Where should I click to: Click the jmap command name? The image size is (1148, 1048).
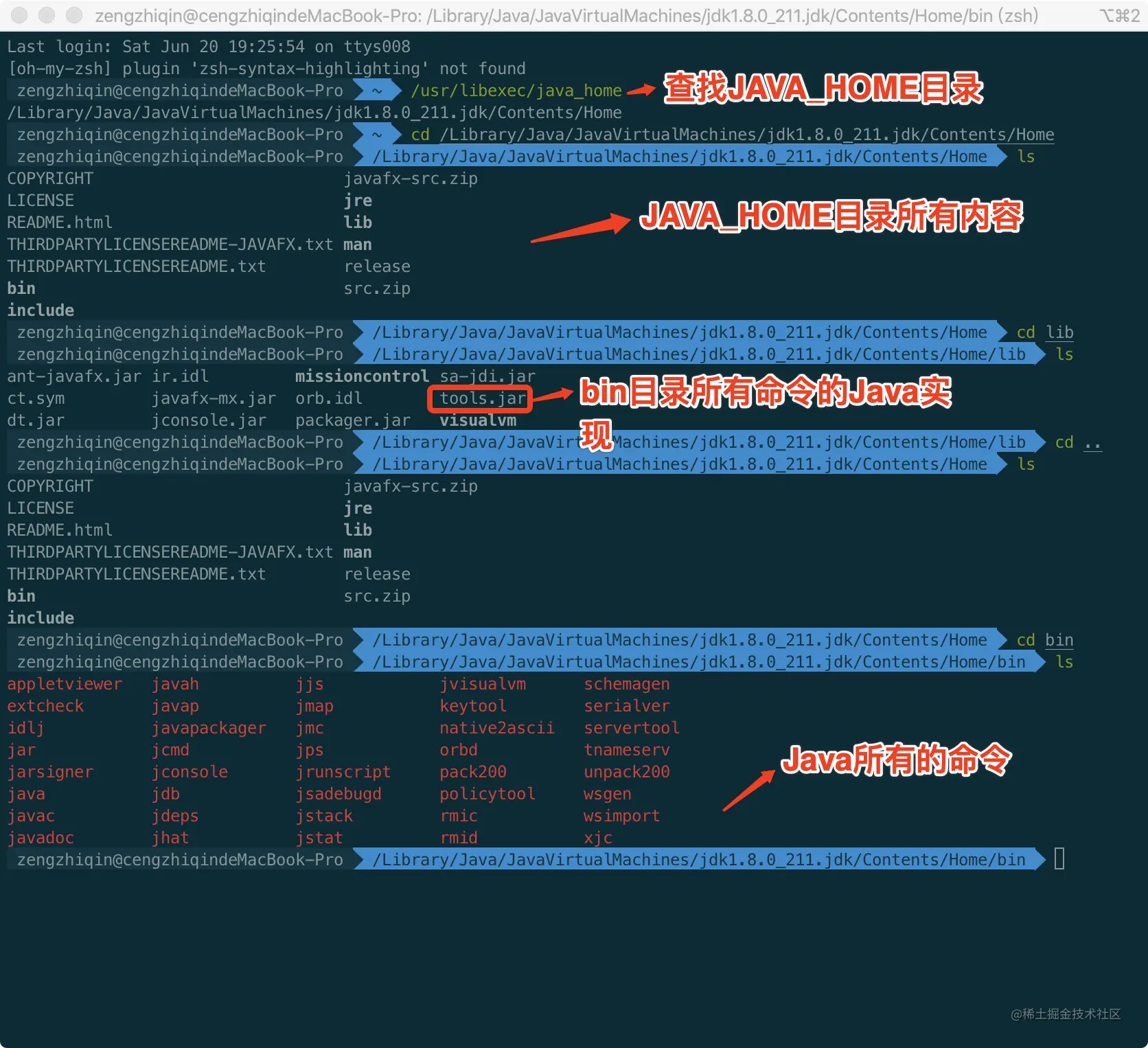tap(314, 706)
